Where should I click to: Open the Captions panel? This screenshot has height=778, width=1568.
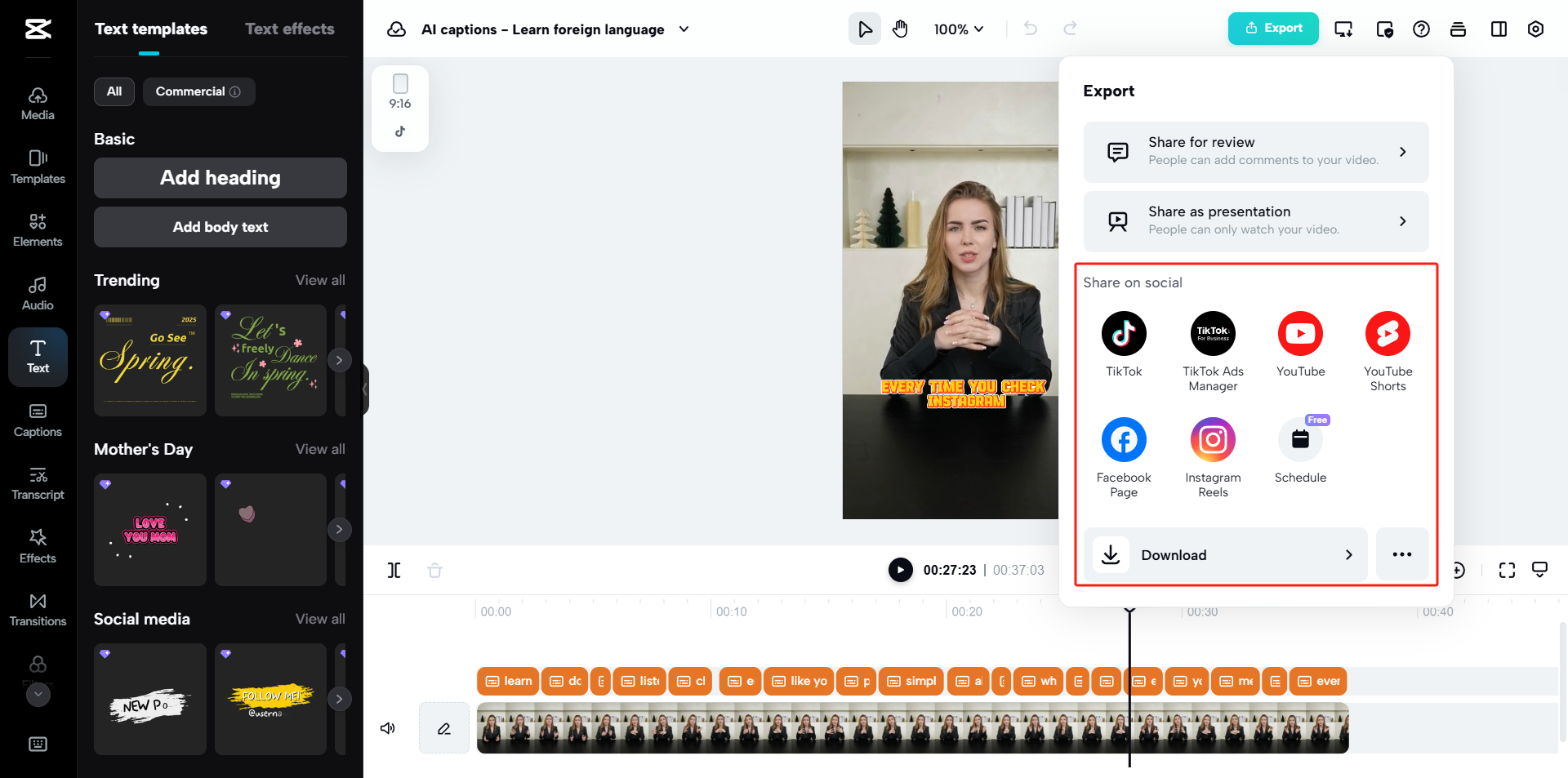pyautogui.click(x=37, y=419)
